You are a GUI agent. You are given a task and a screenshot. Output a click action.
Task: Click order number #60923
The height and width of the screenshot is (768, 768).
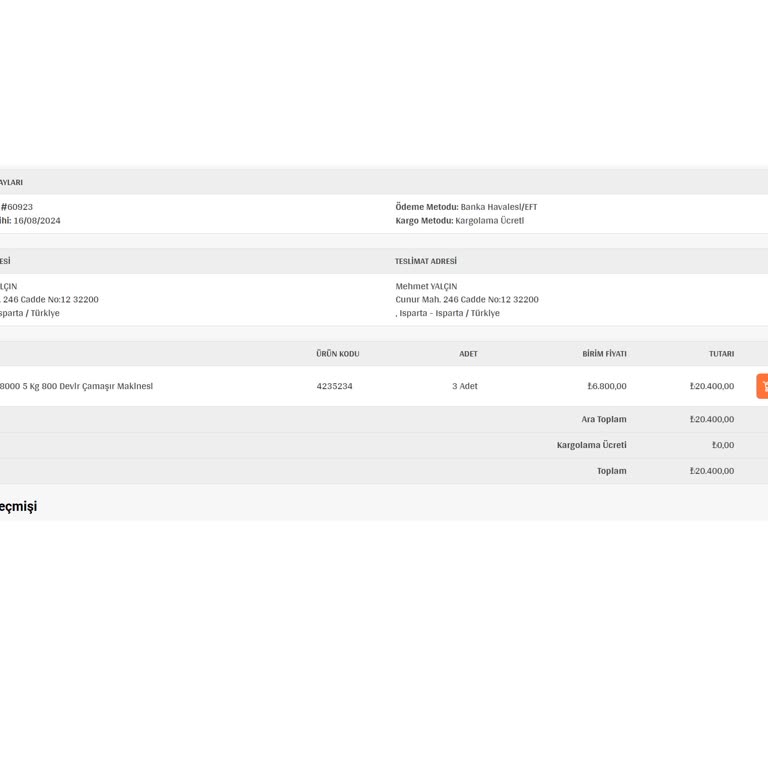pyautogui.click(x=17, y=207)
